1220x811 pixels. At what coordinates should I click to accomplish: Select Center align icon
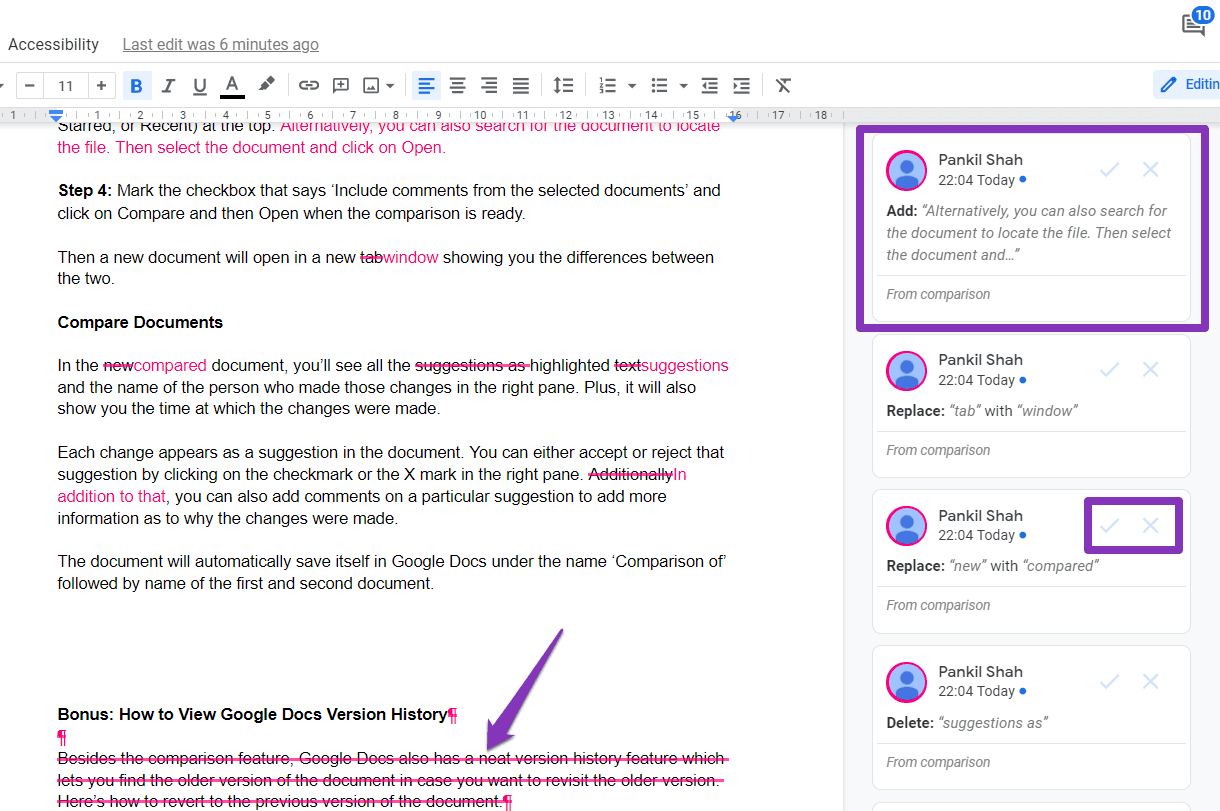click(x=457, y=85)
